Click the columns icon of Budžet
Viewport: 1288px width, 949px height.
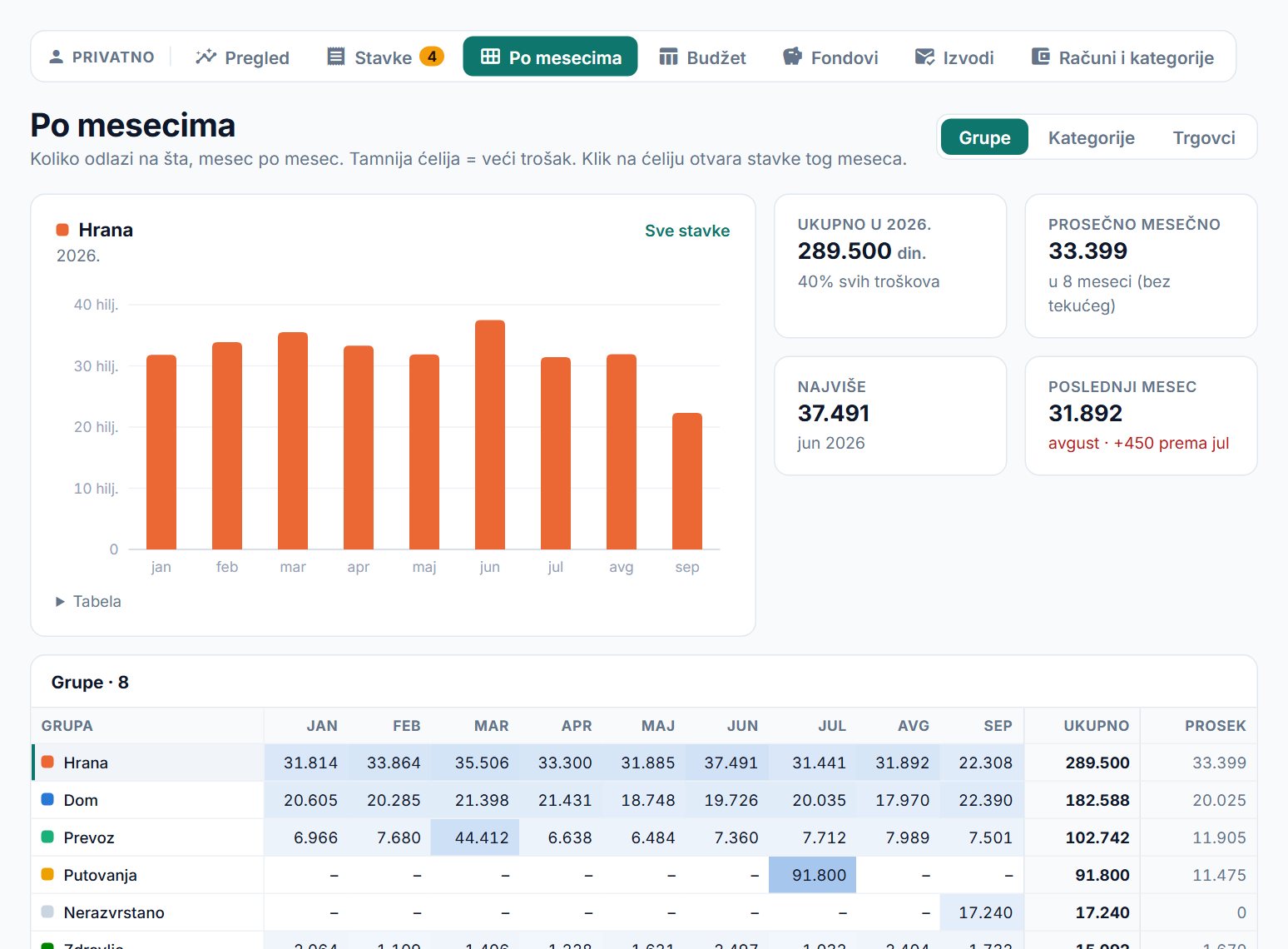click(668, 57)
